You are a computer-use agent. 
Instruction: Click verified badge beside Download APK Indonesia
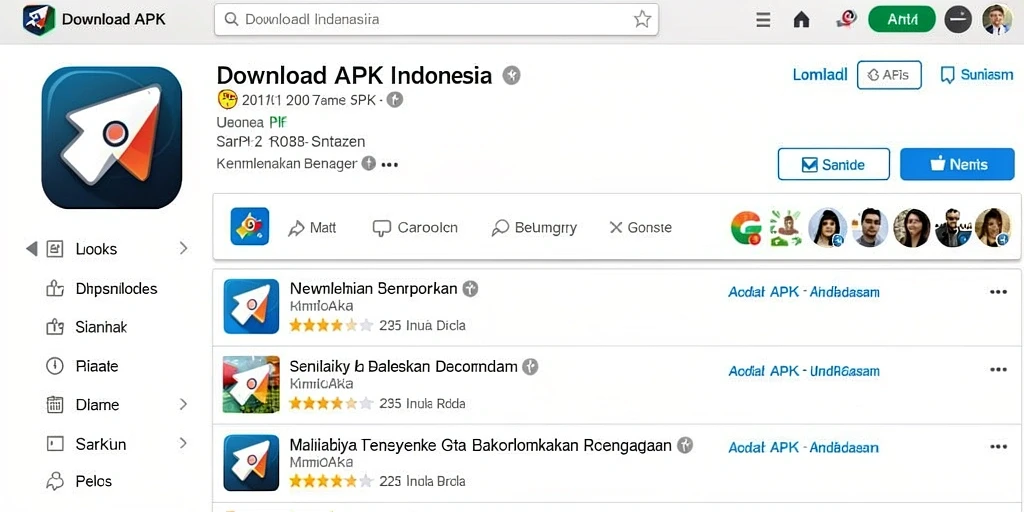point(511,76)
